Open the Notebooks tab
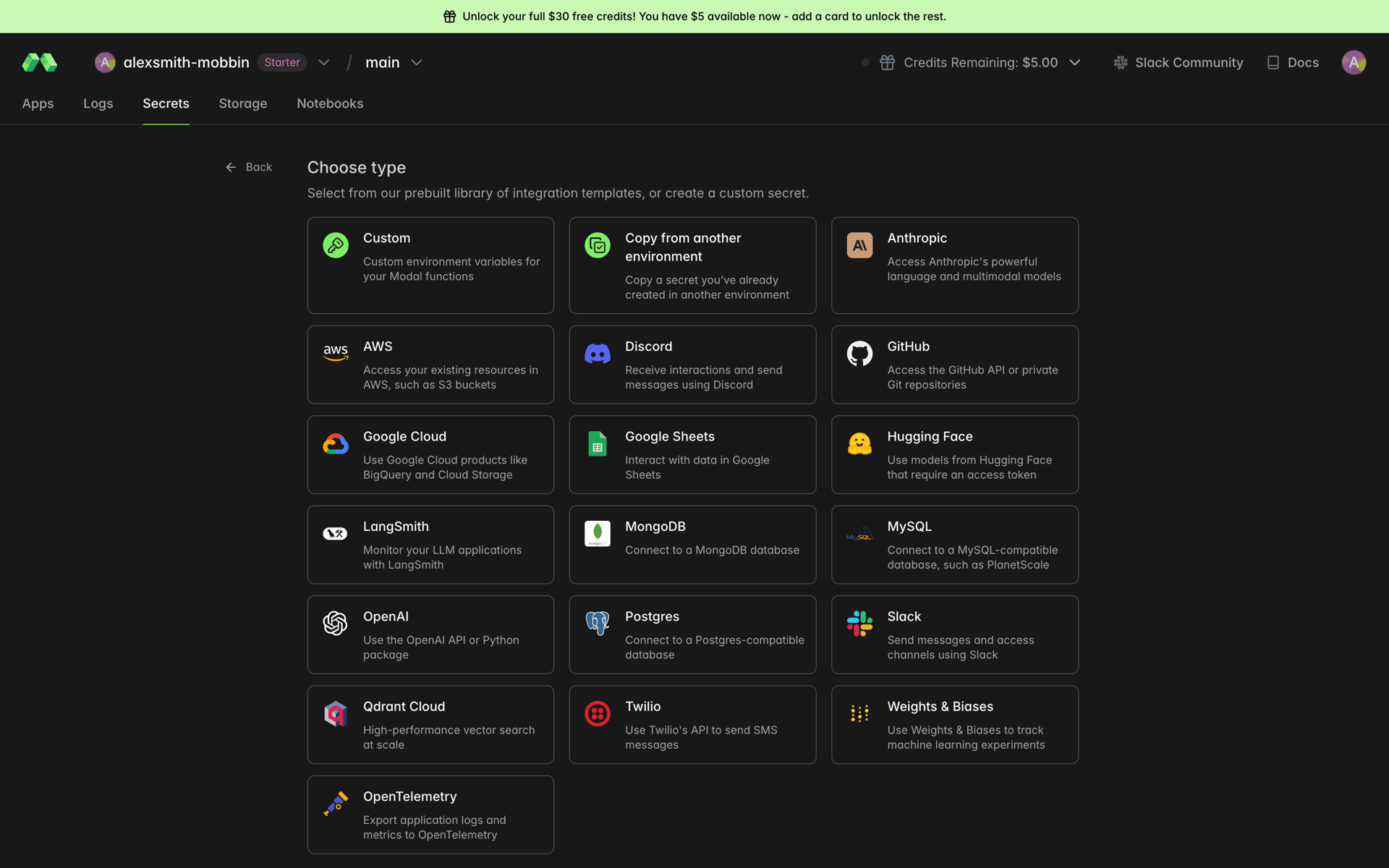Screen dimensions: 1389x868 (330, 103)
